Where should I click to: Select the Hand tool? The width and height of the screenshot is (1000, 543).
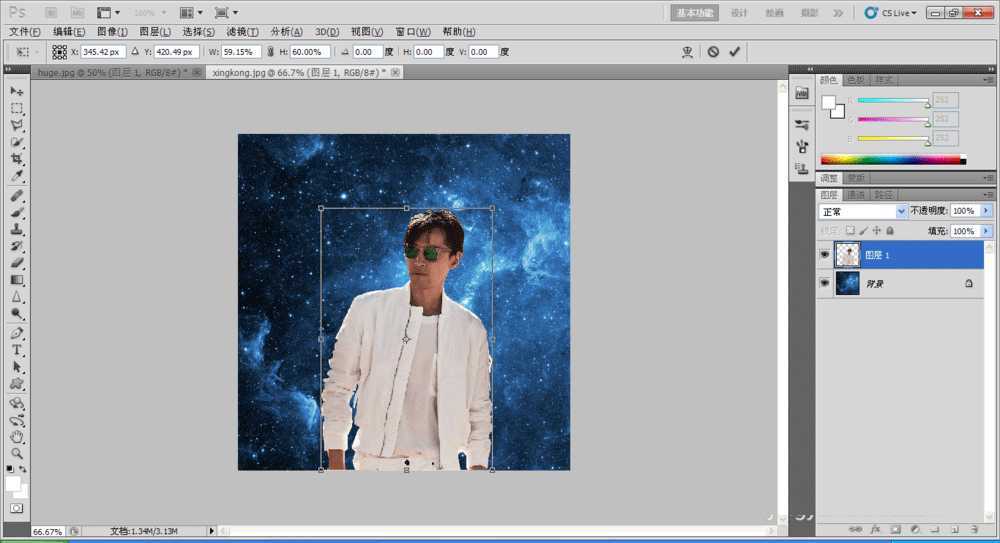(x=17, y=437)
